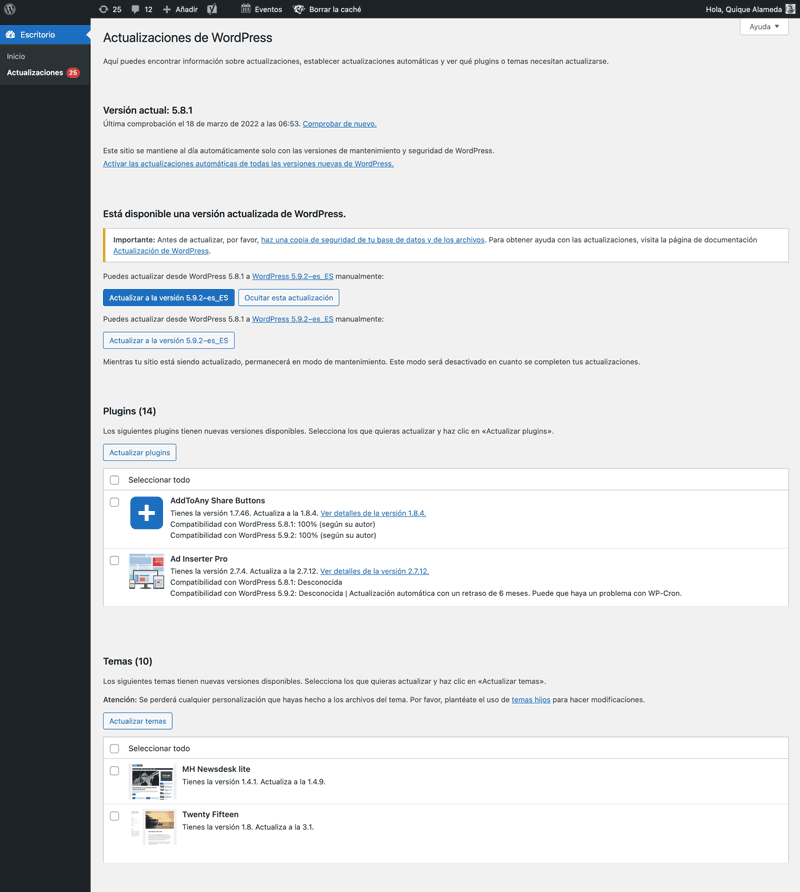Click Ocultar esta actualización button
800x892 pixels.
pos(288,298)
